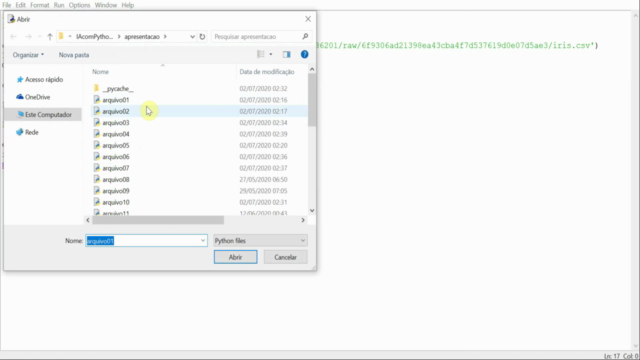Image resolution: width=640 pixels, height=360 pixels.
Task: Click the arquivo01 file icon
Action: click(x=97, y=100)
